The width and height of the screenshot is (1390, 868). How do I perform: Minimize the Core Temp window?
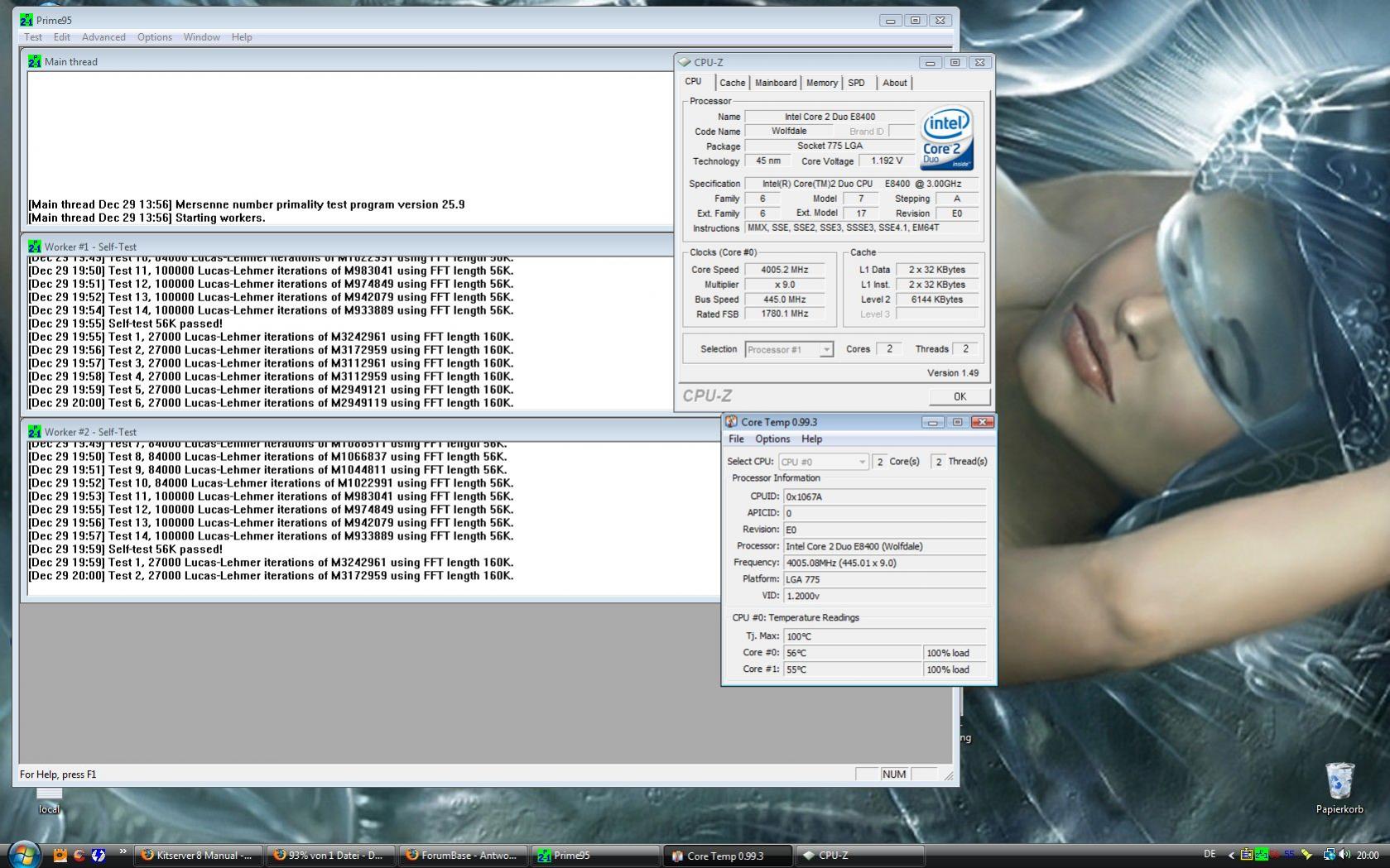click(933, 422)
